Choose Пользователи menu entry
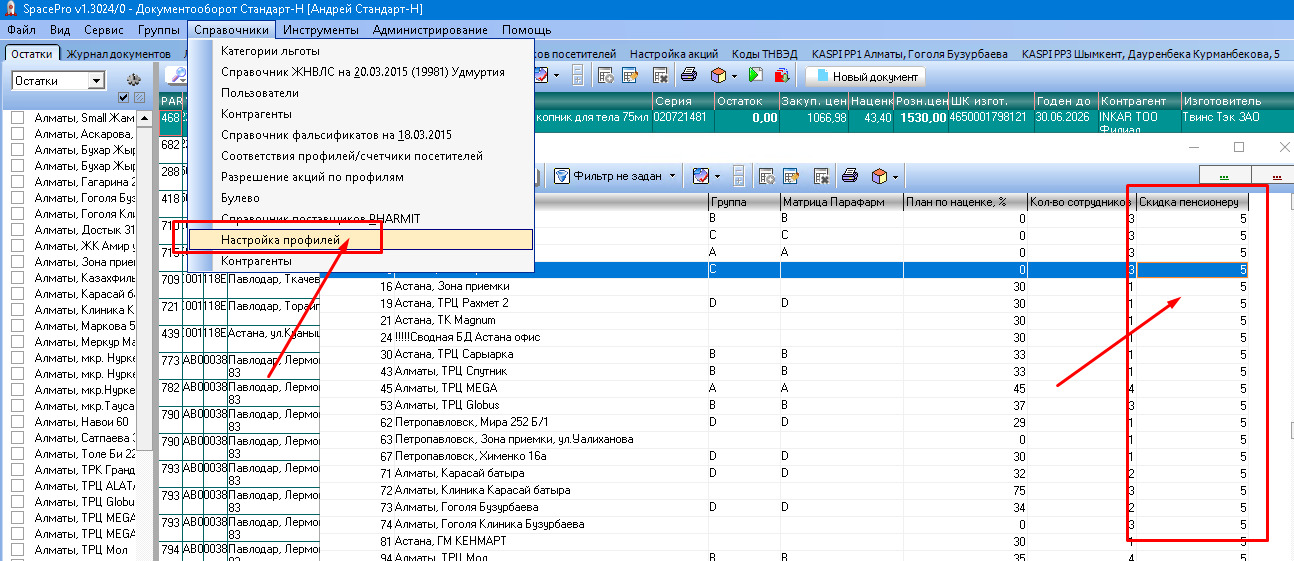This screenshot has width=1294, height=561. [361, 93]
